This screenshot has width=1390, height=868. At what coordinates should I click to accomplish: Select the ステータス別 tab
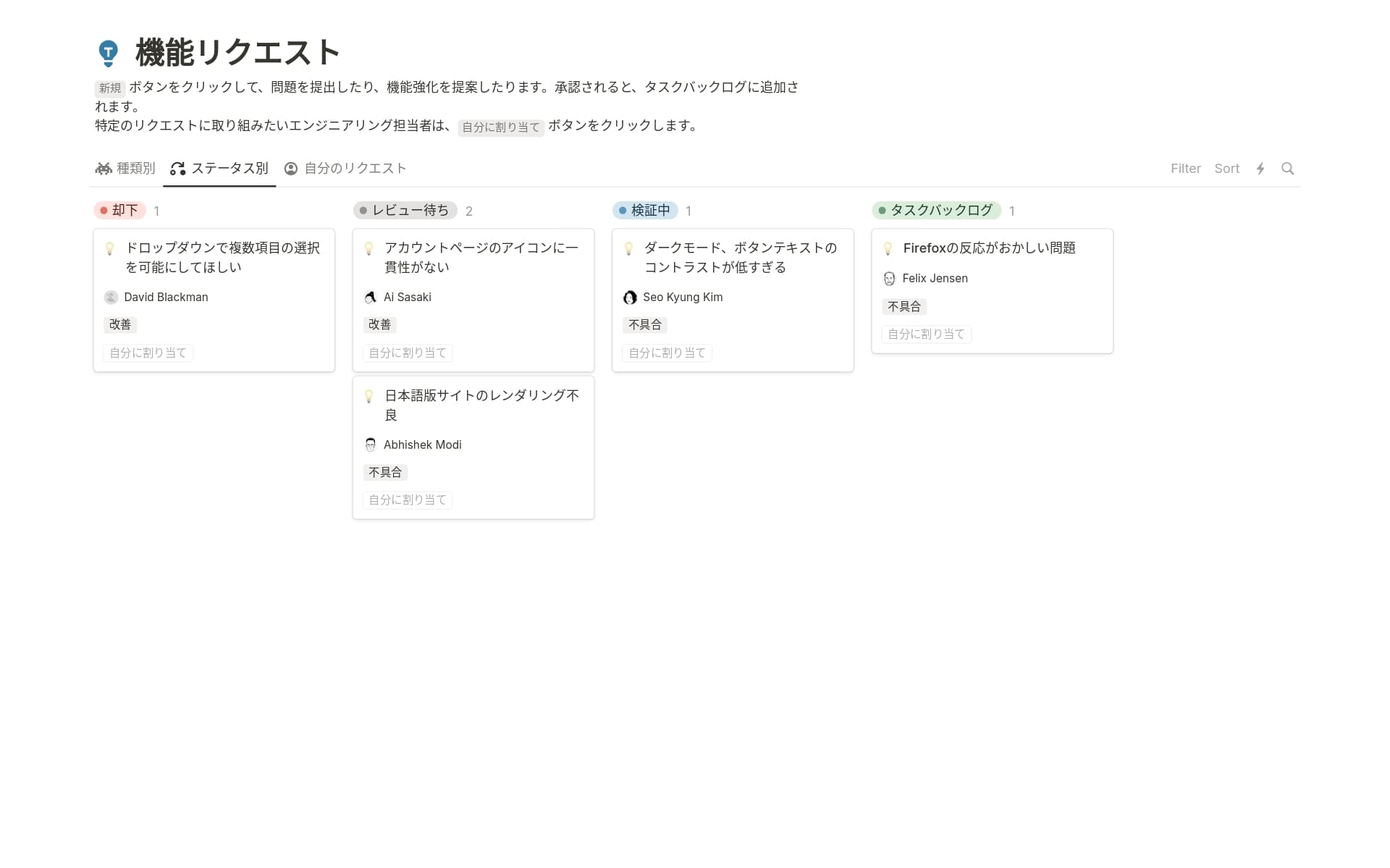(219, 169)
